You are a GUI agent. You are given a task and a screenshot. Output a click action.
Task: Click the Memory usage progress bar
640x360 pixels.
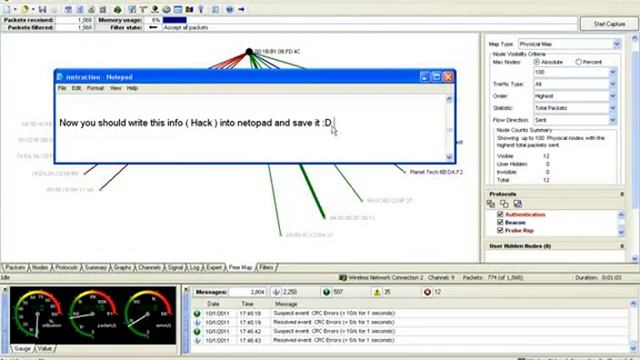pos(174,20)
